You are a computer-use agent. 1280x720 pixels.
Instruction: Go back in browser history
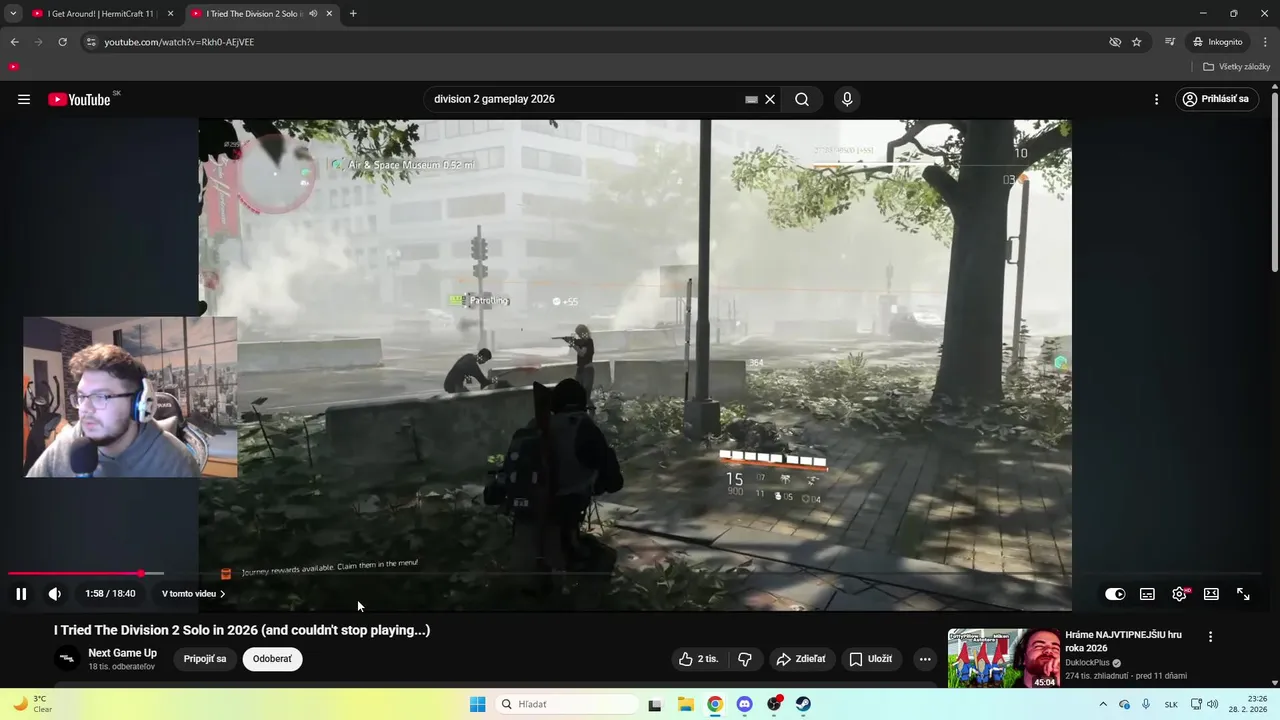(14, 42)
